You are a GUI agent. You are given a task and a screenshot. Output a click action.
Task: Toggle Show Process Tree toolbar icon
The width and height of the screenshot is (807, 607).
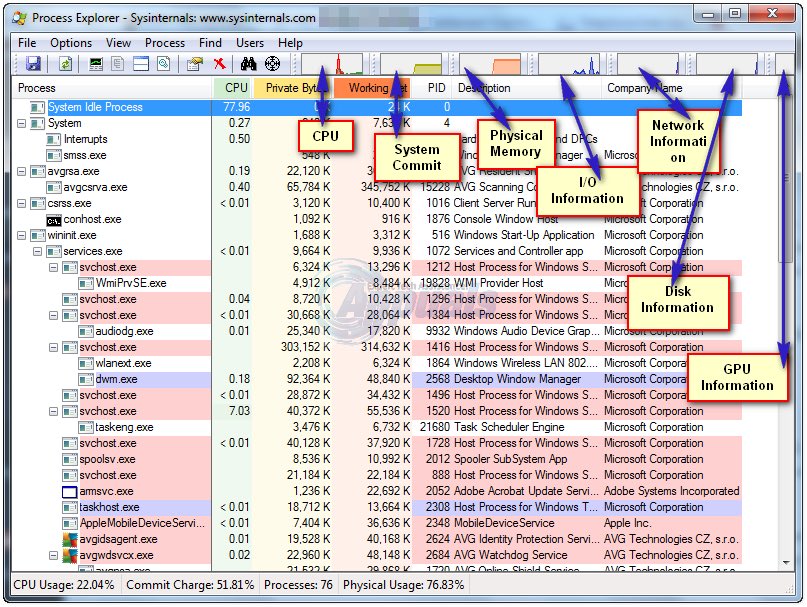(x=118, y=64)
